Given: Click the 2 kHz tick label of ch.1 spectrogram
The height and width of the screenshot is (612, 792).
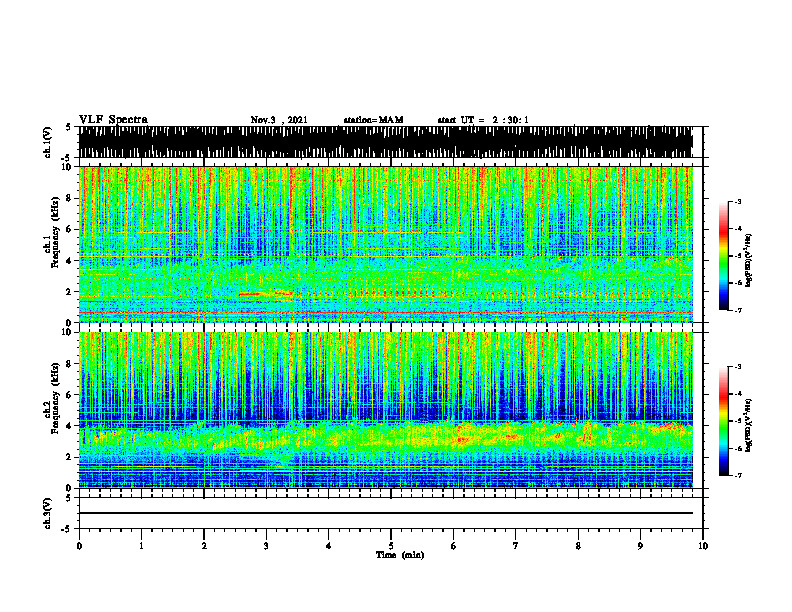Looking at the screenshot, I should pos(70,292).
